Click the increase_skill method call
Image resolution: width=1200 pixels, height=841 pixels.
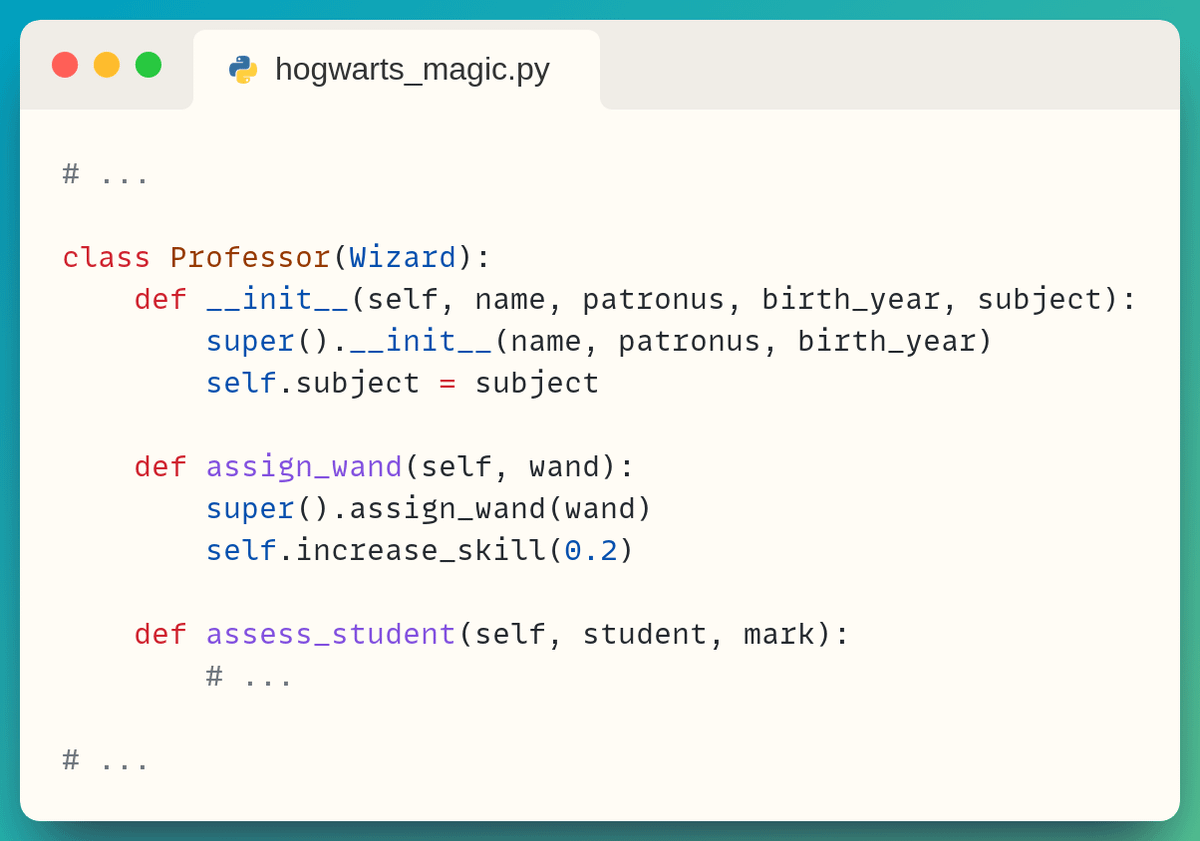pos(420,550)
